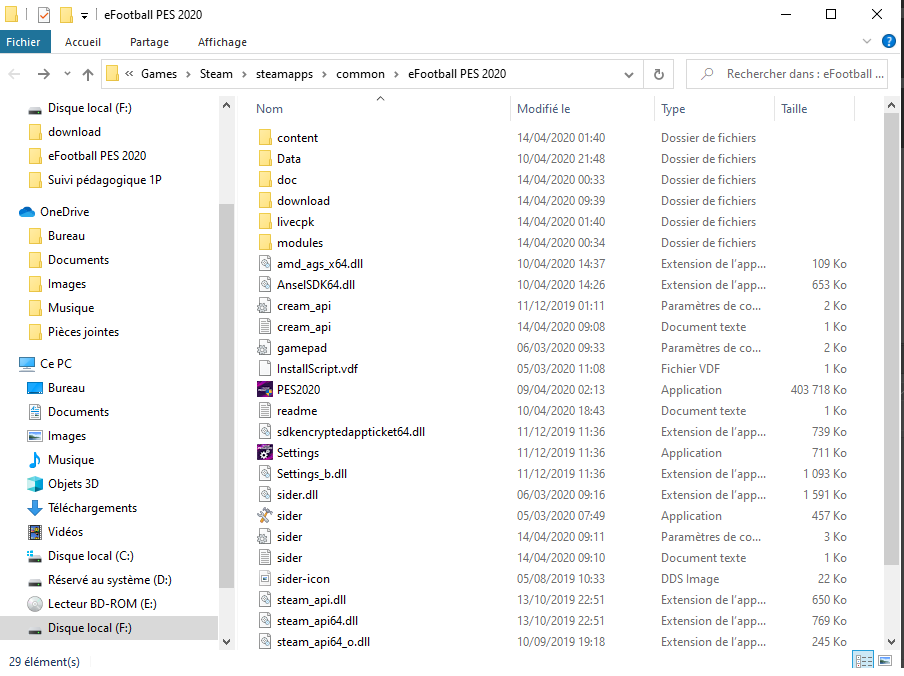This screenshot has height=676, width=904.
Task: Expand the chevron after Games in address bar
Action: tap(189, 74)
